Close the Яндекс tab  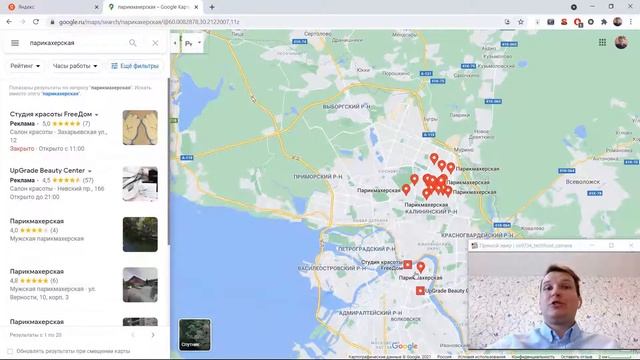point(96,7)
